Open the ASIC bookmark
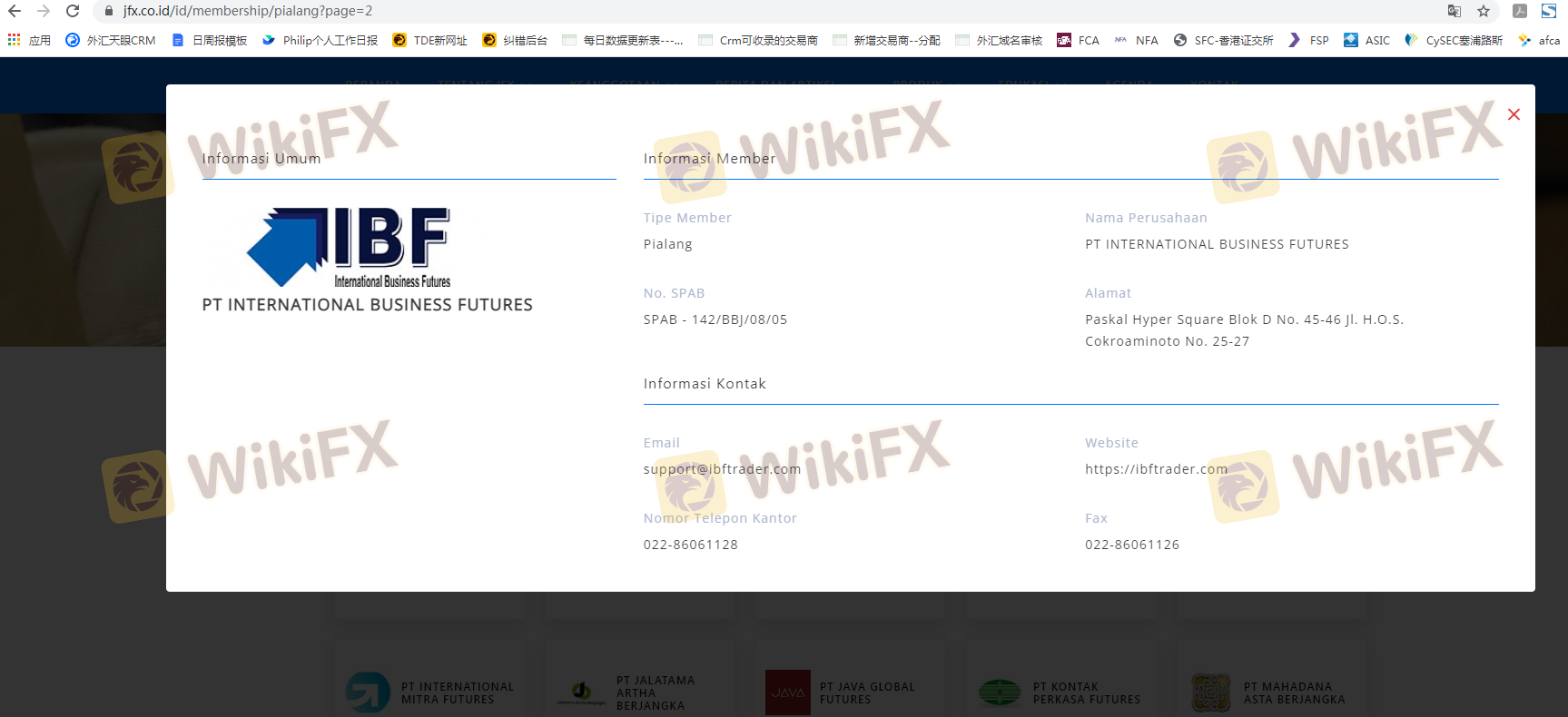The width and height of the screenshot is (1568, 717). click(1366, 40)
